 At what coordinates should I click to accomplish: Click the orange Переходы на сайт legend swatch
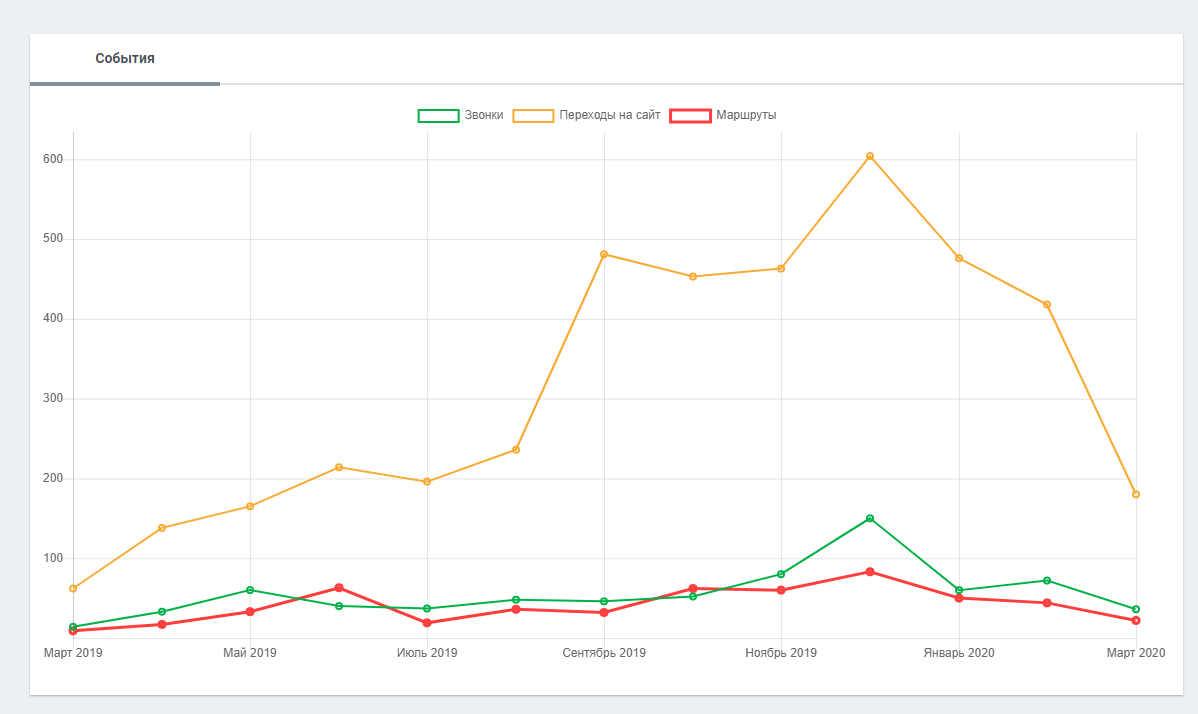click(x=533, y=115)
